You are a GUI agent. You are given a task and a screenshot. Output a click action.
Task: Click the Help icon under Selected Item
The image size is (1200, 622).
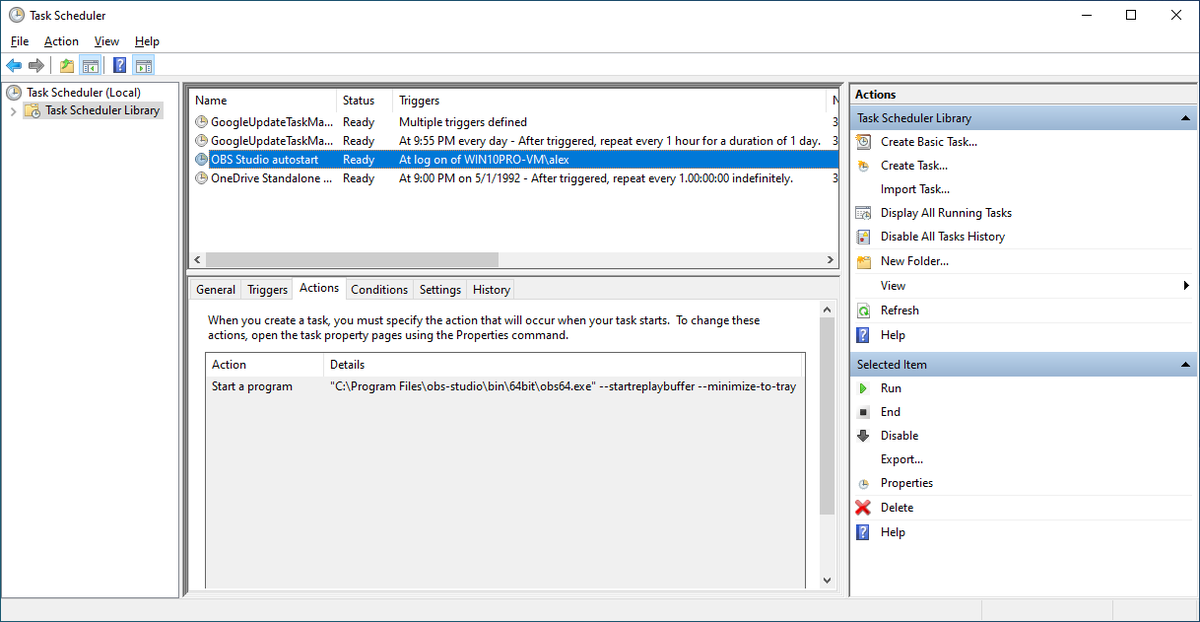864,533
